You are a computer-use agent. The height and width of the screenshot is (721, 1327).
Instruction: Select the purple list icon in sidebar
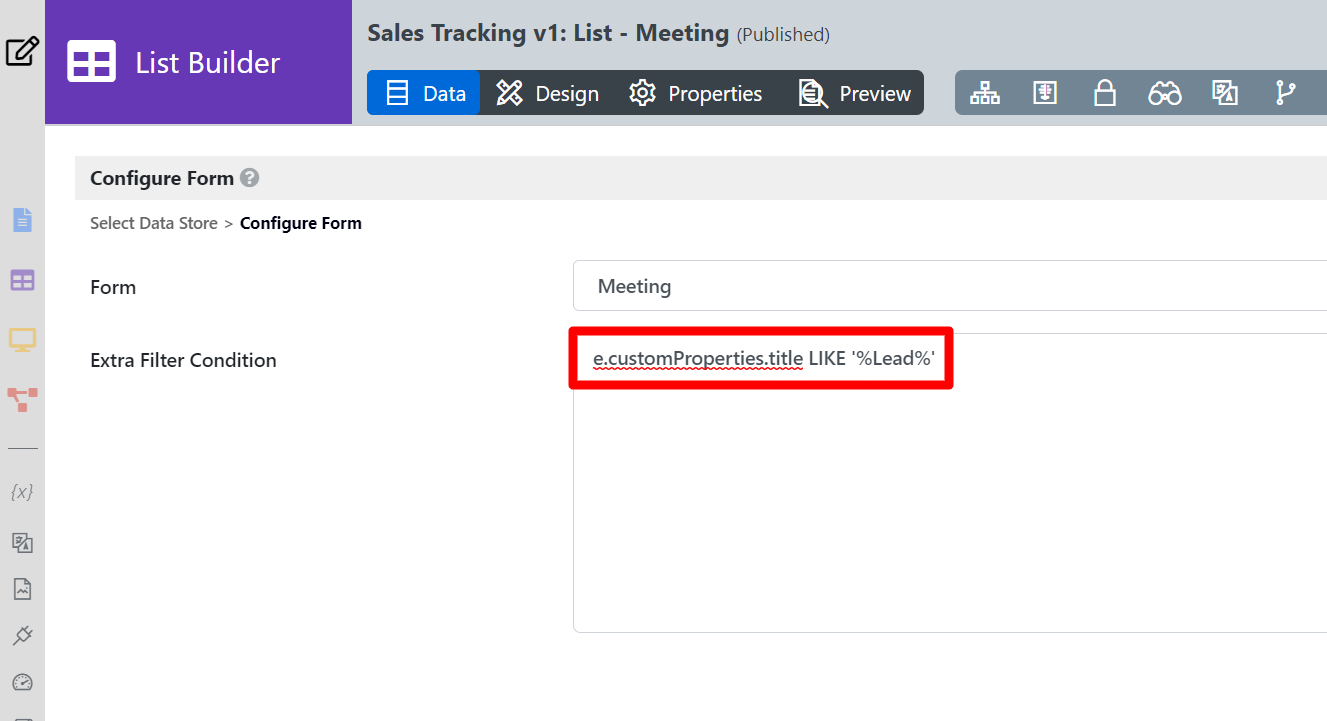click(x=22, y=281)
